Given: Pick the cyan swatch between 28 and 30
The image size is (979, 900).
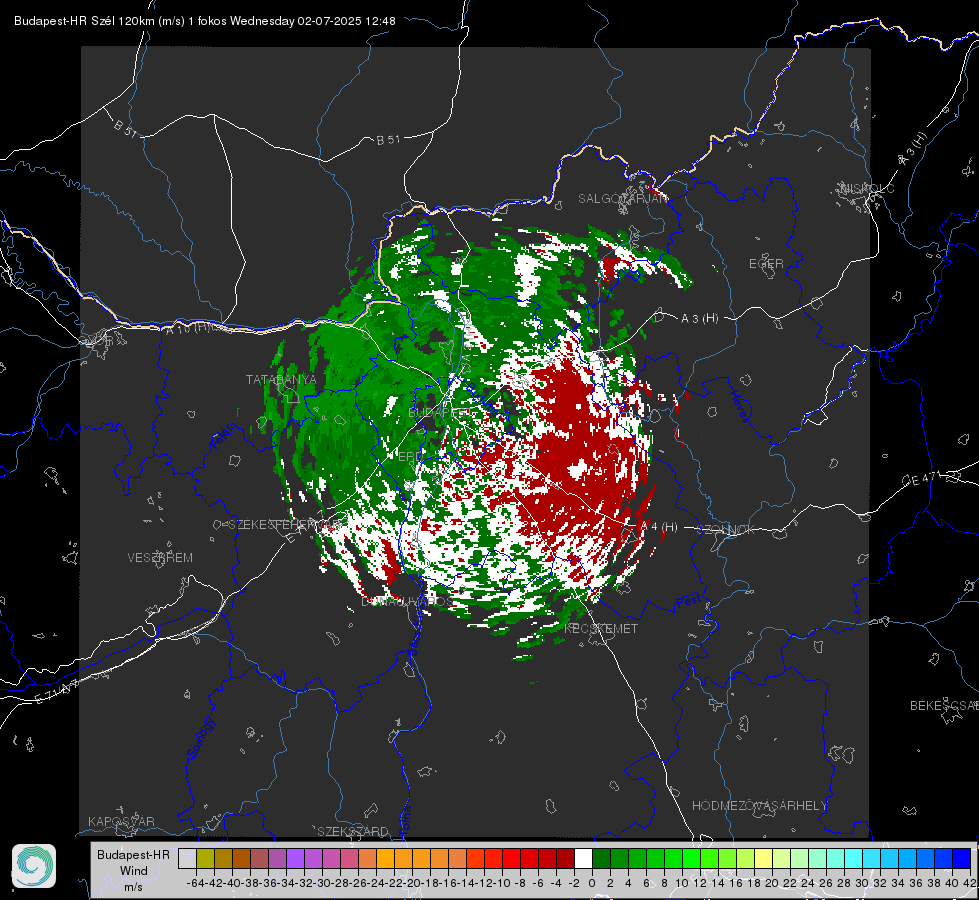Looking at the screenshot, I should [854, 859].
